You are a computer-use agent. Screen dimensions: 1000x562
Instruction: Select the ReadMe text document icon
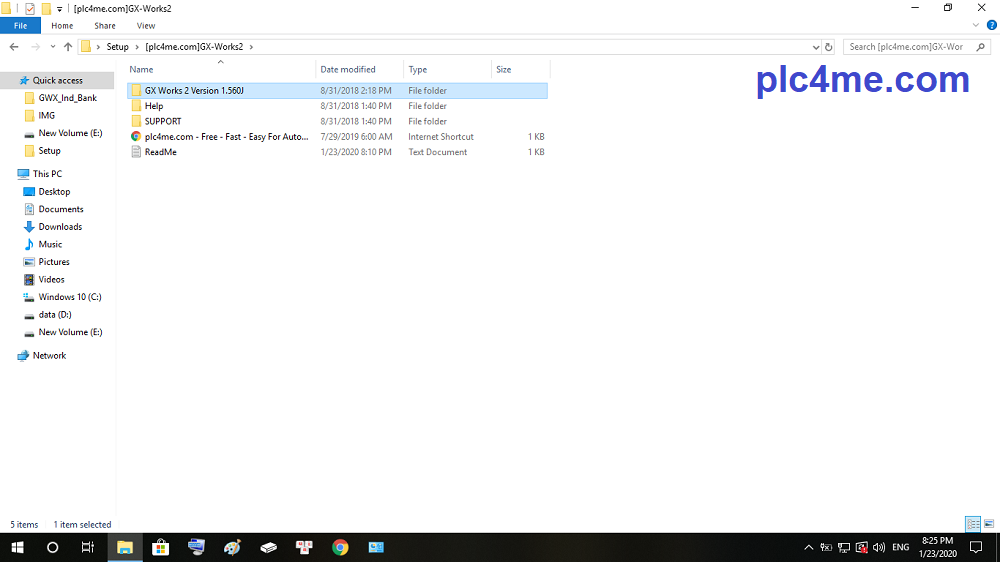click(136, 152)
